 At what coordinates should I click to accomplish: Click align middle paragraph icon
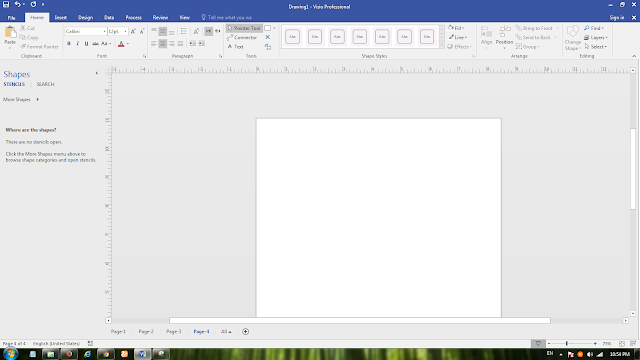point(162,31)
